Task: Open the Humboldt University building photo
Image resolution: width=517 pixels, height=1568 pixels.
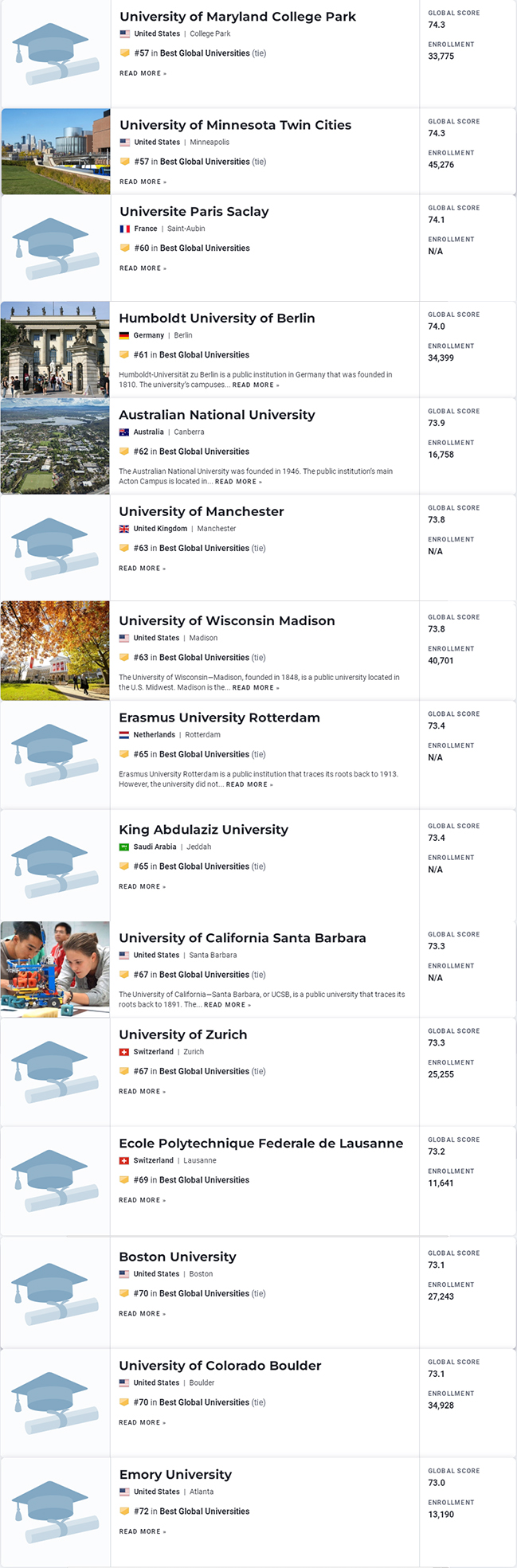Action: tap(55, 350)
